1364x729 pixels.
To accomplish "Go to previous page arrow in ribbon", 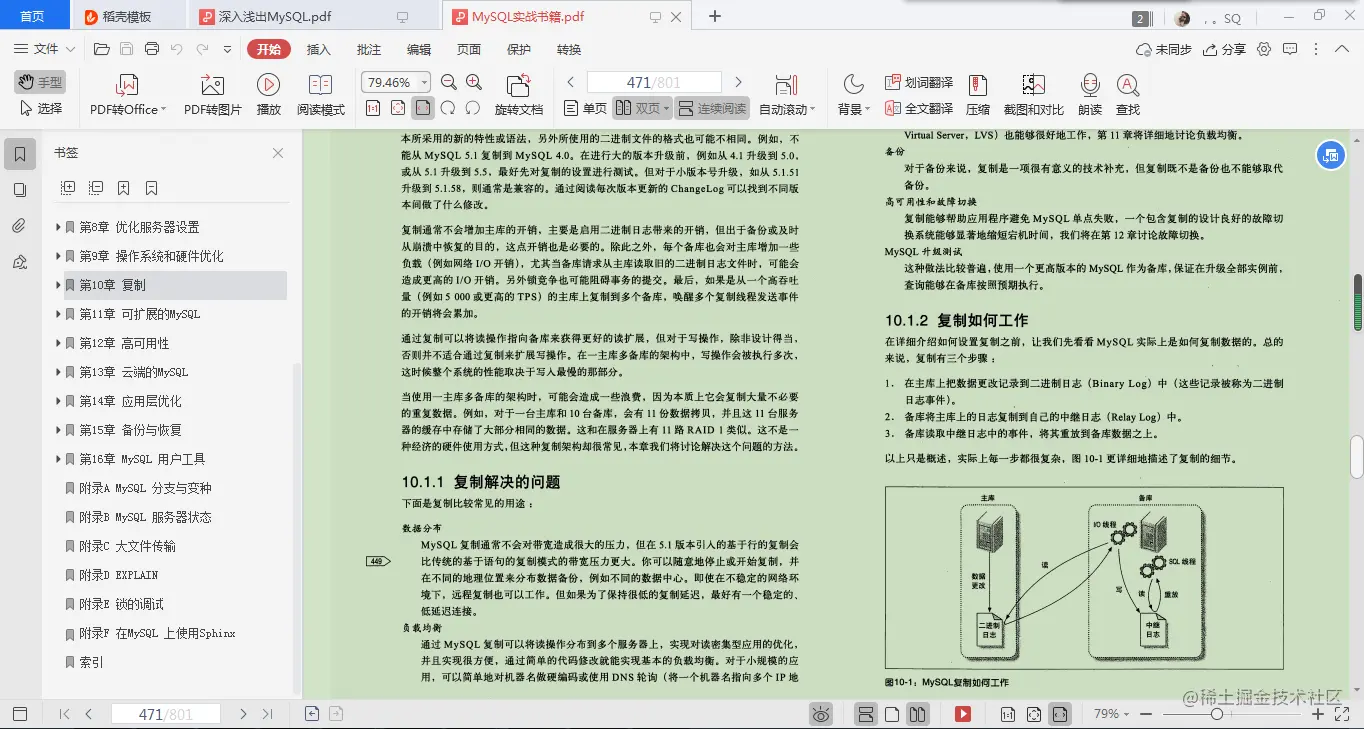I will click(x=571, y=82).
